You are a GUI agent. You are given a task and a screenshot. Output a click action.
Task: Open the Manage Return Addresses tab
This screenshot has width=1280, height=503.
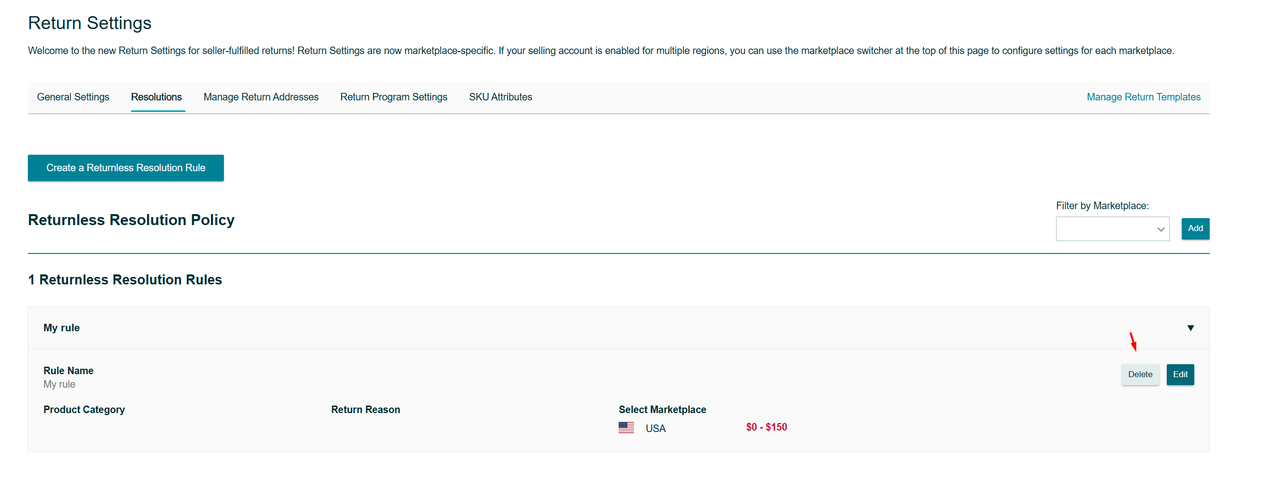point(261,97)
